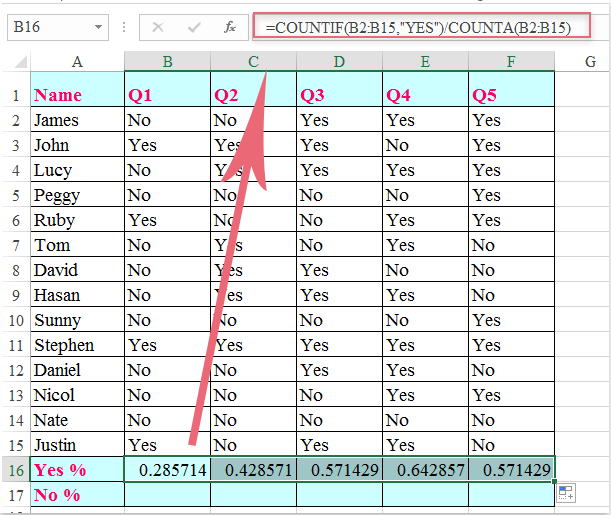
Task: Select the Q5 header cell
Action: [x=511, y=96]
